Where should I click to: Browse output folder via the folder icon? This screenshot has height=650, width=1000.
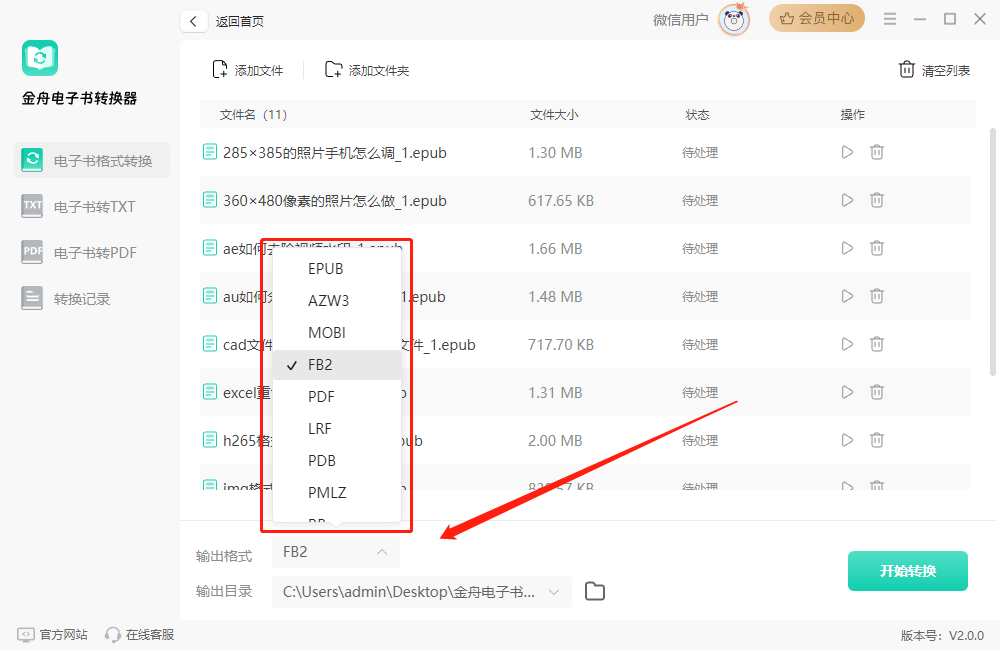tap(594, 591)
